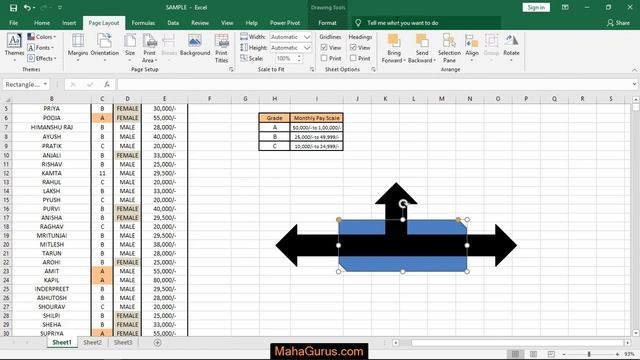The width and height of the screenshot is (640, 360).
Task: Open Print Titles settings
Action: point(221,48)
